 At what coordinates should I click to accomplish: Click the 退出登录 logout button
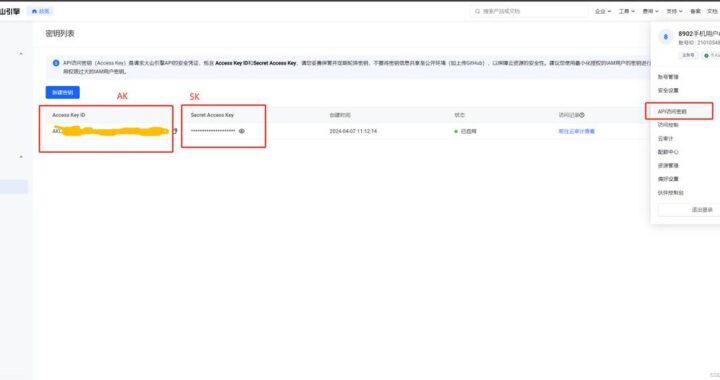pyautogui.click(x=689, y=210)
